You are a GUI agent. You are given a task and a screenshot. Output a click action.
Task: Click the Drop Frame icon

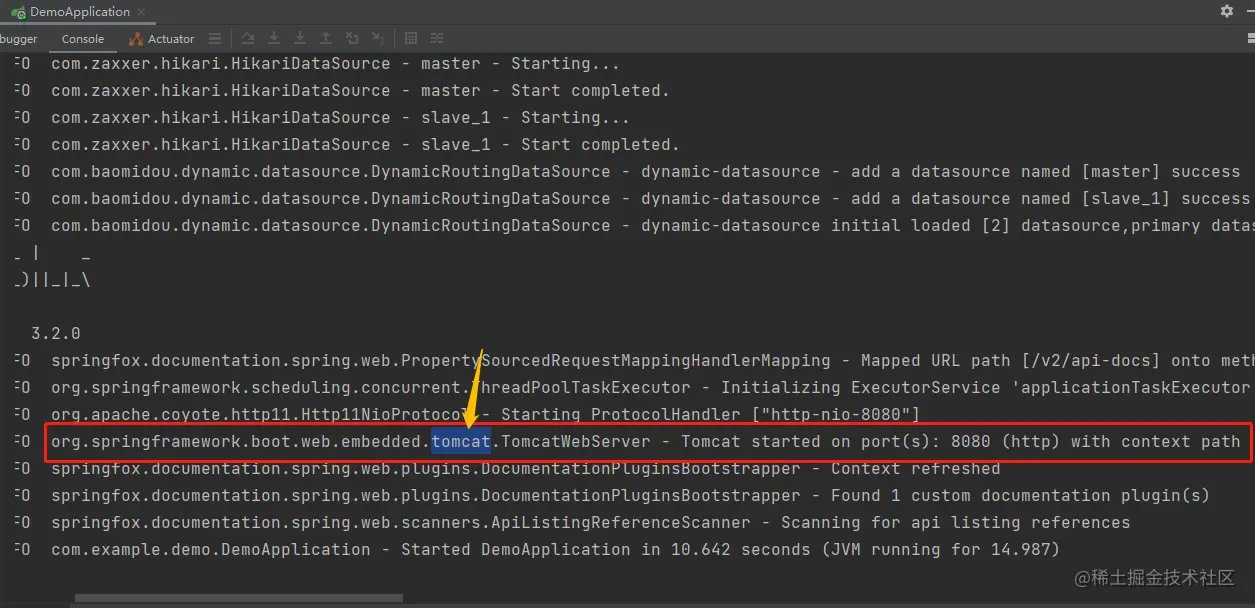[352, 39]
